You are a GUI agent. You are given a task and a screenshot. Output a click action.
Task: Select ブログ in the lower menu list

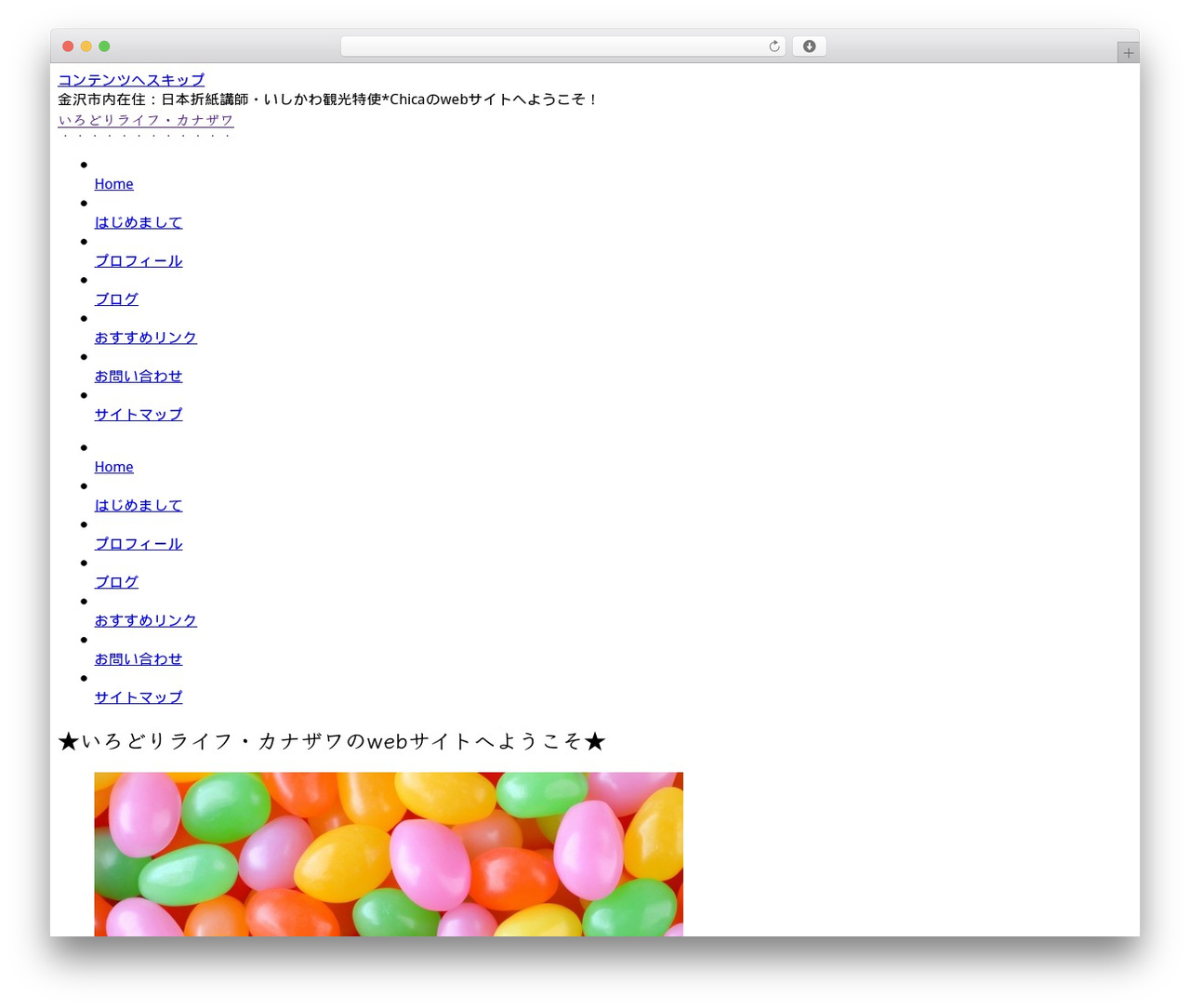[x=116, y=581]
